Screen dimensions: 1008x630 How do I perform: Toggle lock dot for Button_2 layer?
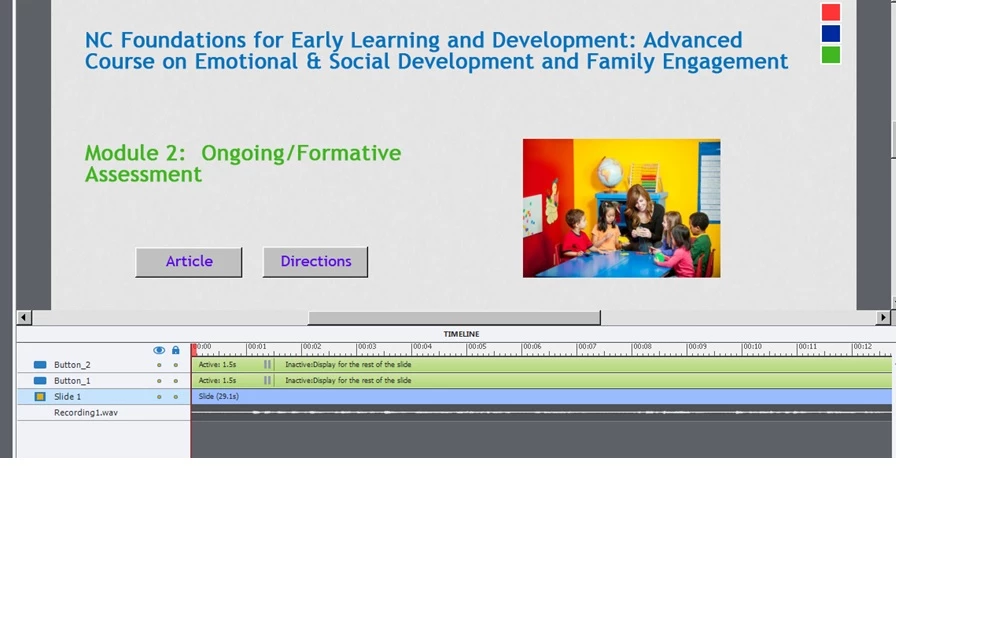click(176, 365)
